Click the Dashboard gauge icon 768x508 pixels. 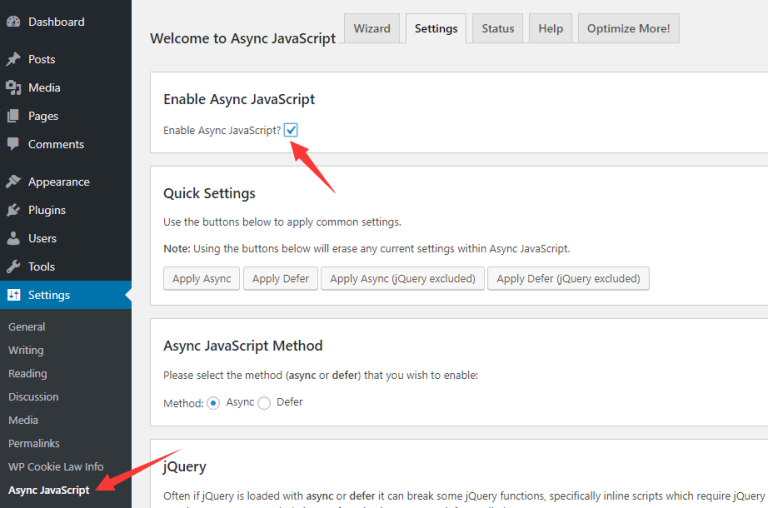[x=14, y=22]
